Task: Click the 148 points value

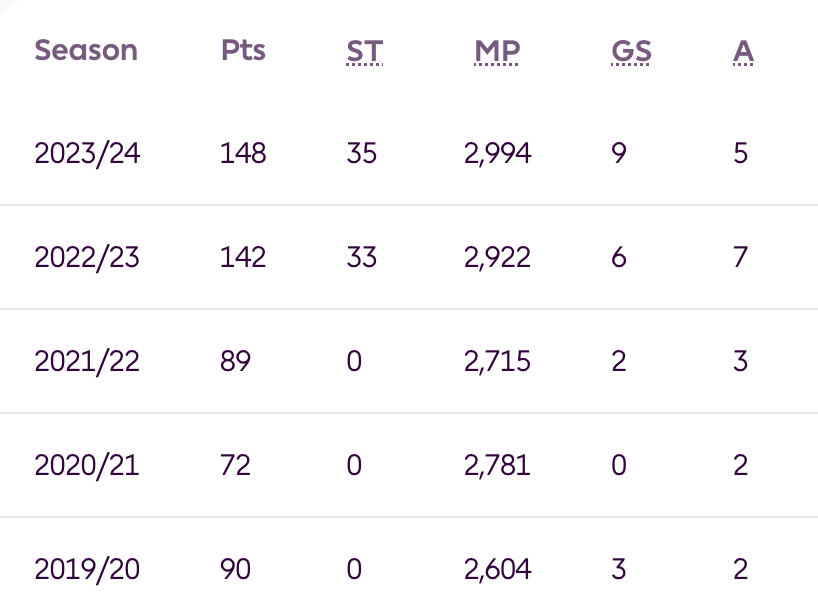Action: tap(243, 153)
